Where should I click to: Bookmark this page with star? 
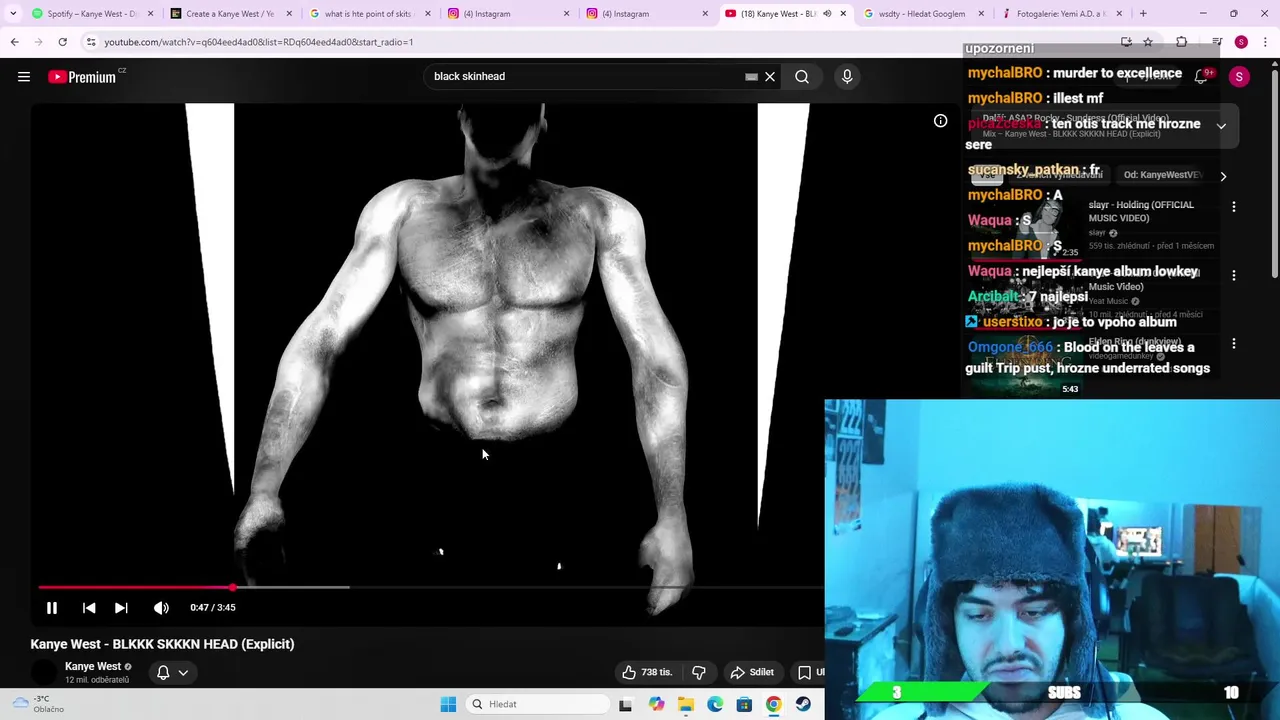click(1148, 42)
